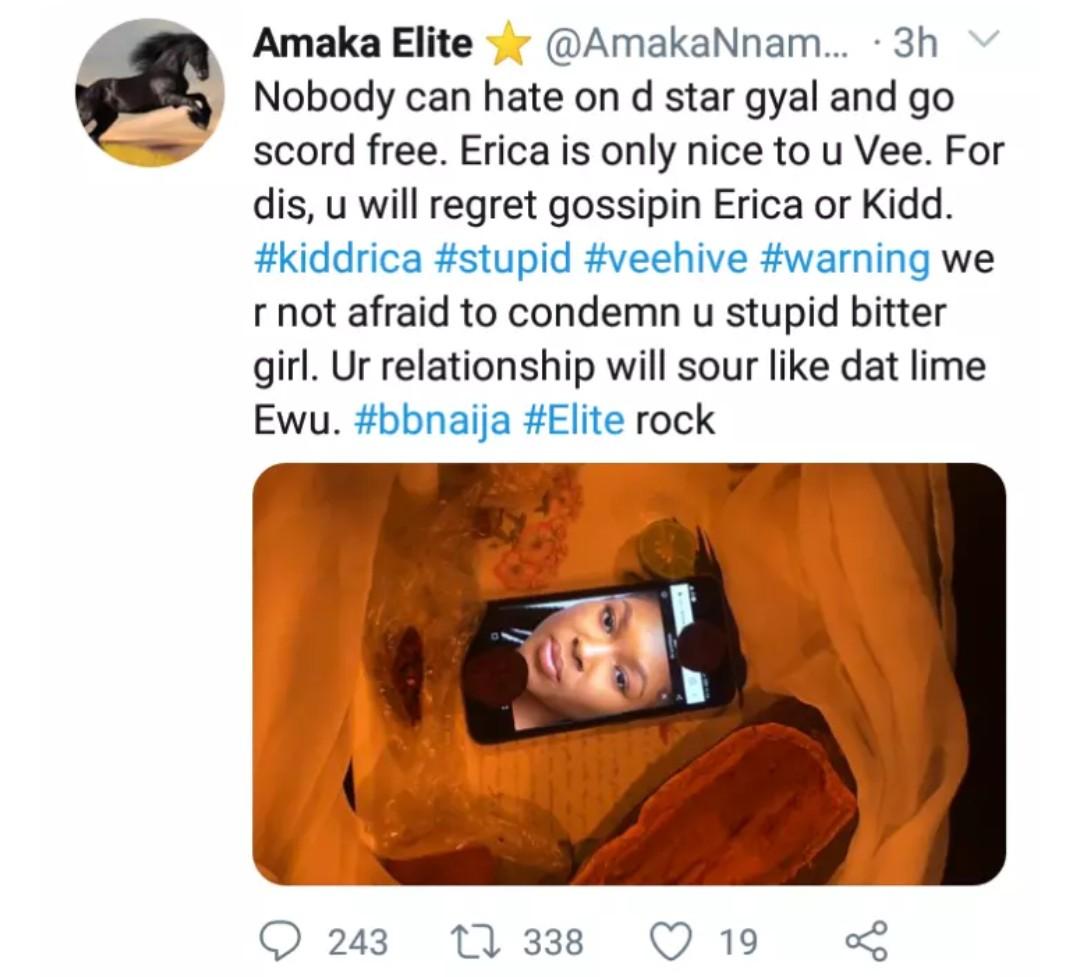Click the reply speech bubble icon
This screenshot has height=977, width=1080.
click(x=281, y=939)
